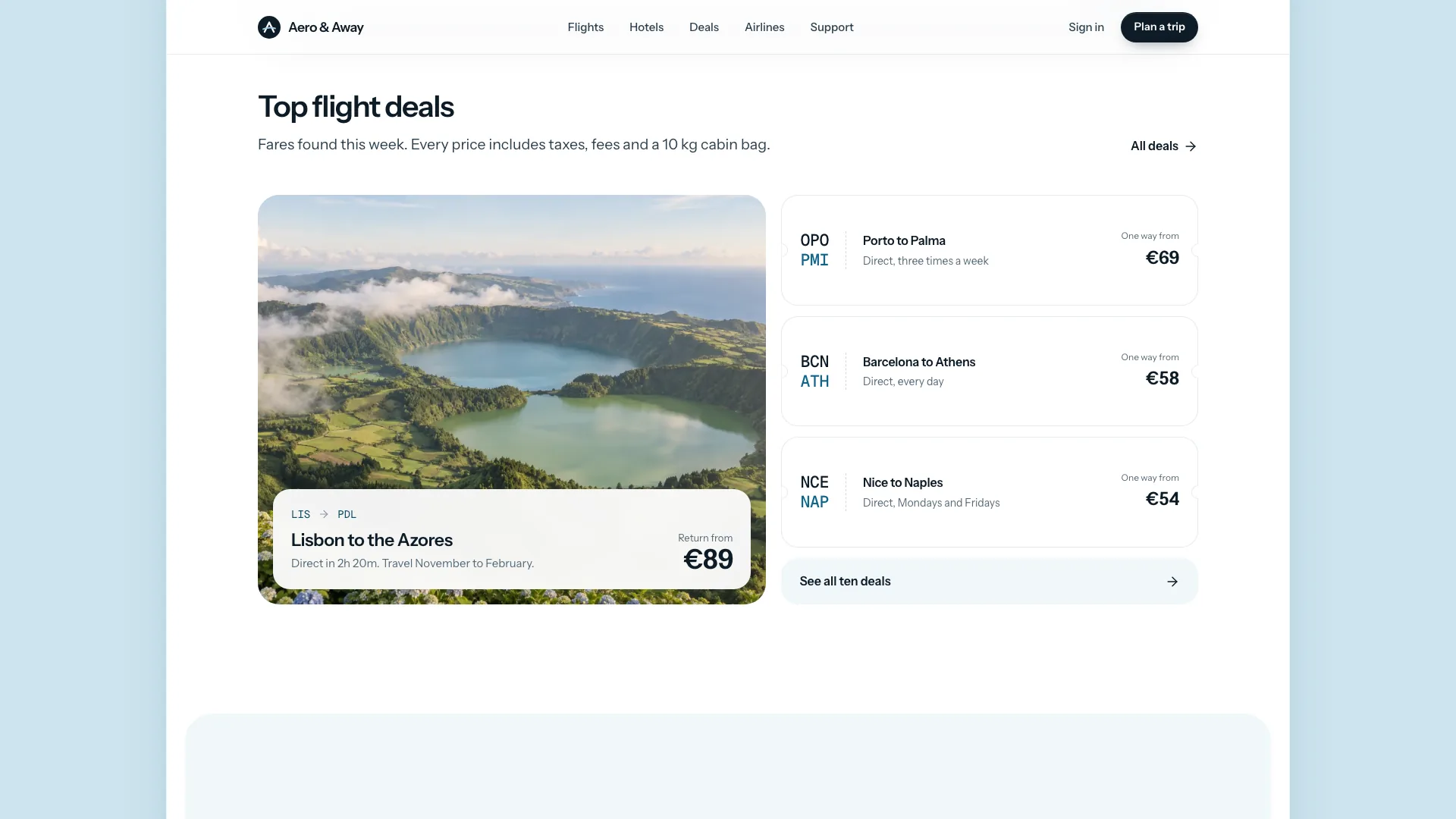Open the Azores crater lake photo
Viewport: 1456px width, 819px height.
(x=512, y=341)
